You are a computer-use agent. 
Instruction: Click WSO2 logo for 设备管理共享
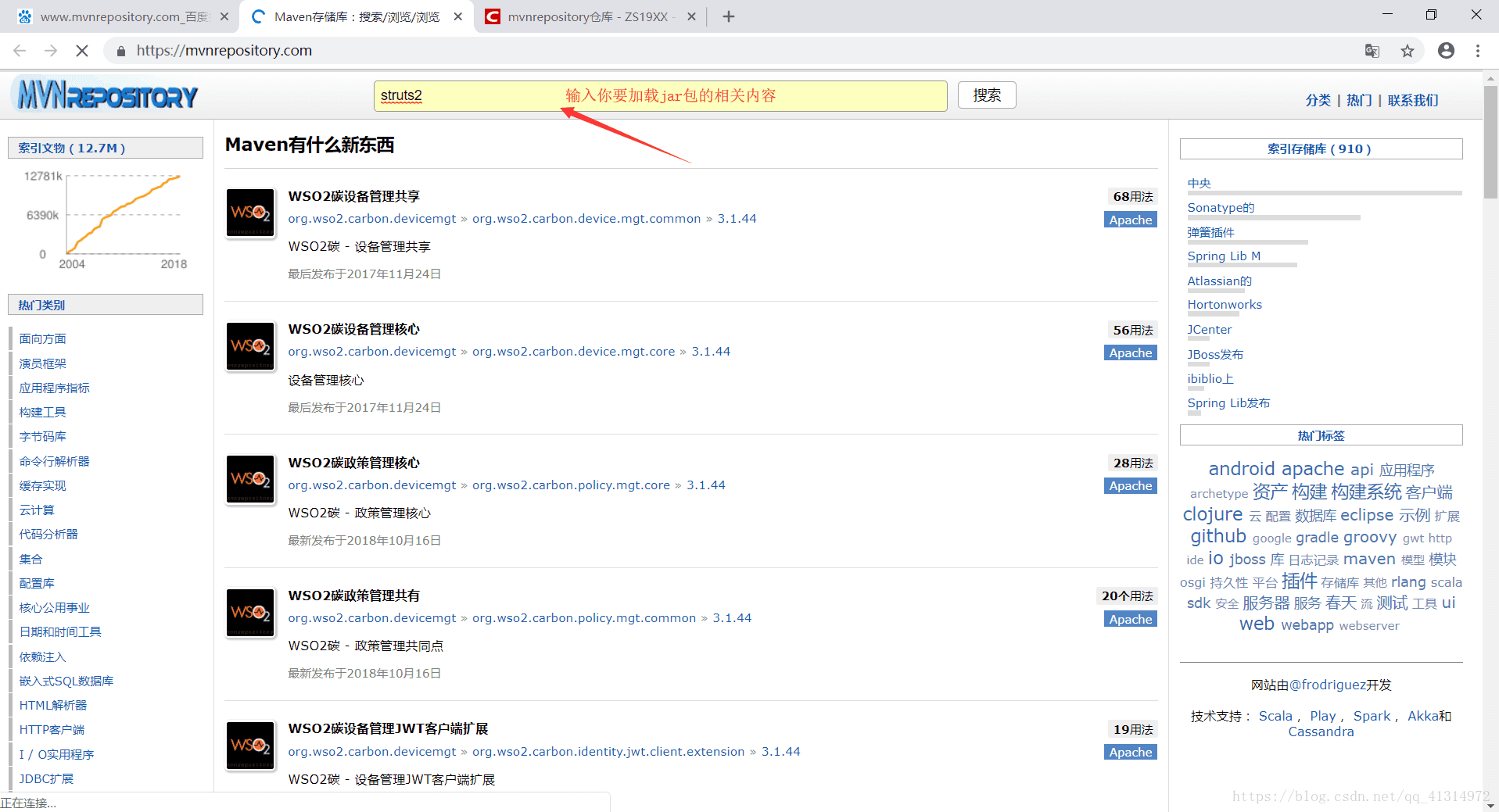pyautogui.click(x=250, y=213)
